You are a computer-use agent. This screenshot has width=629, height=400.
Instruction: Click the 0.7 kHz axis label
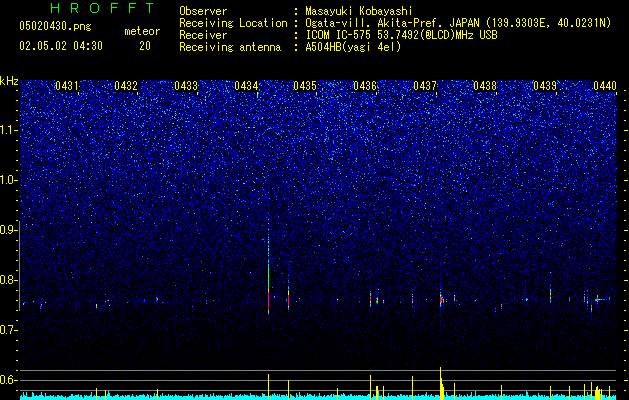click(8, 330)
